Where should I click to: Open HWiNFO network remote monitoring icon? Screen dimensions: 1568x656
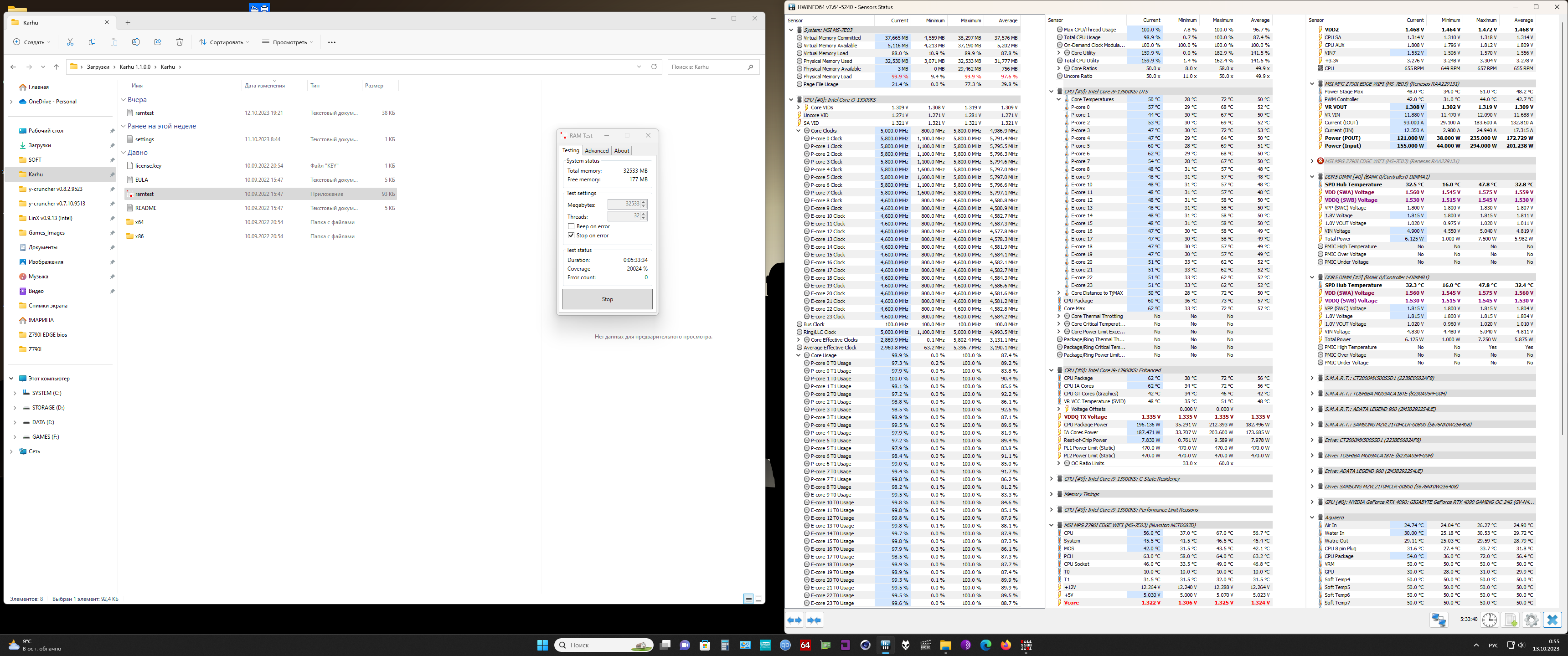pyautogui.click(x=1439, y=620)
